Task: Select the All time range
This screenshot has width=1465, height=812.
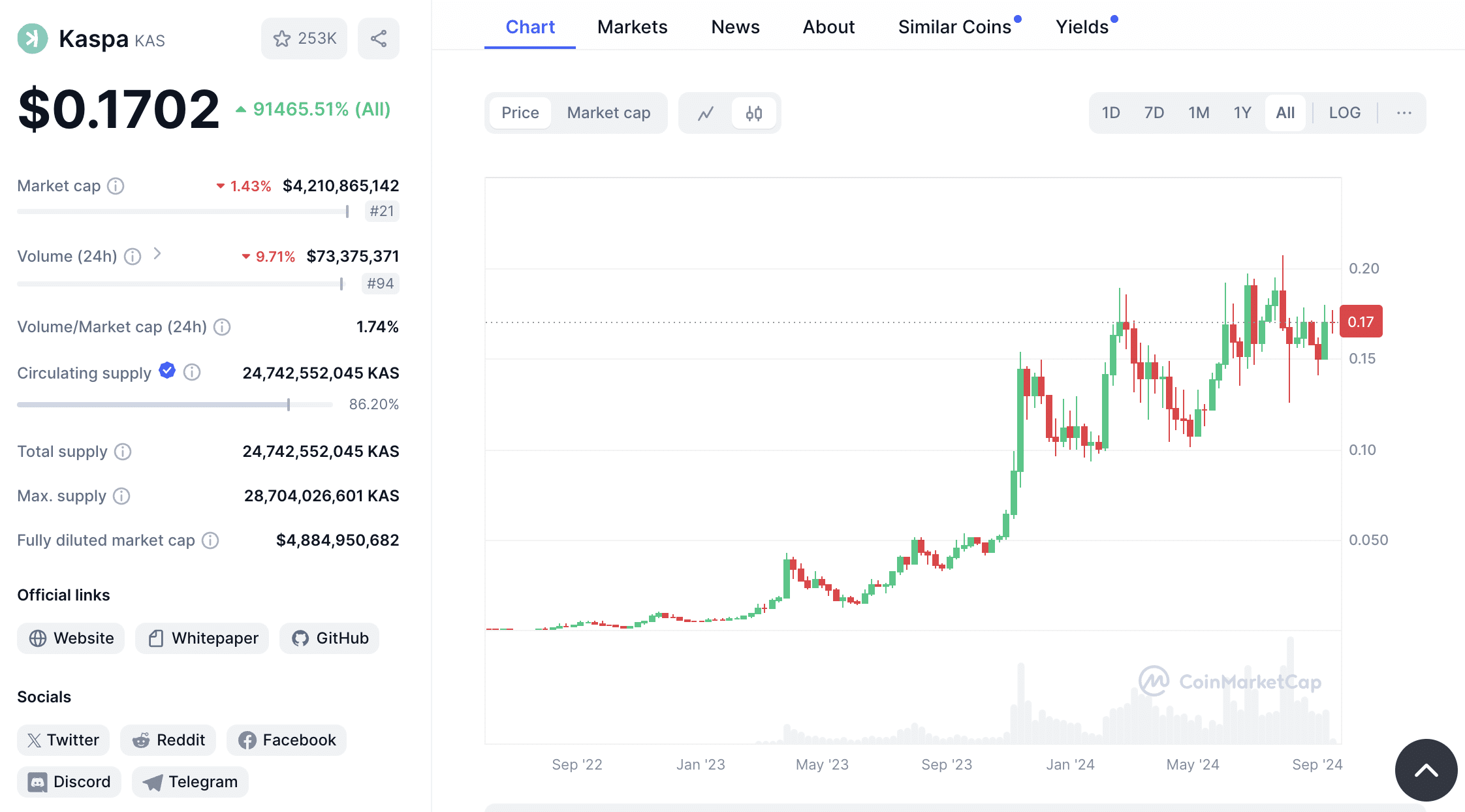Action: 1285,113
